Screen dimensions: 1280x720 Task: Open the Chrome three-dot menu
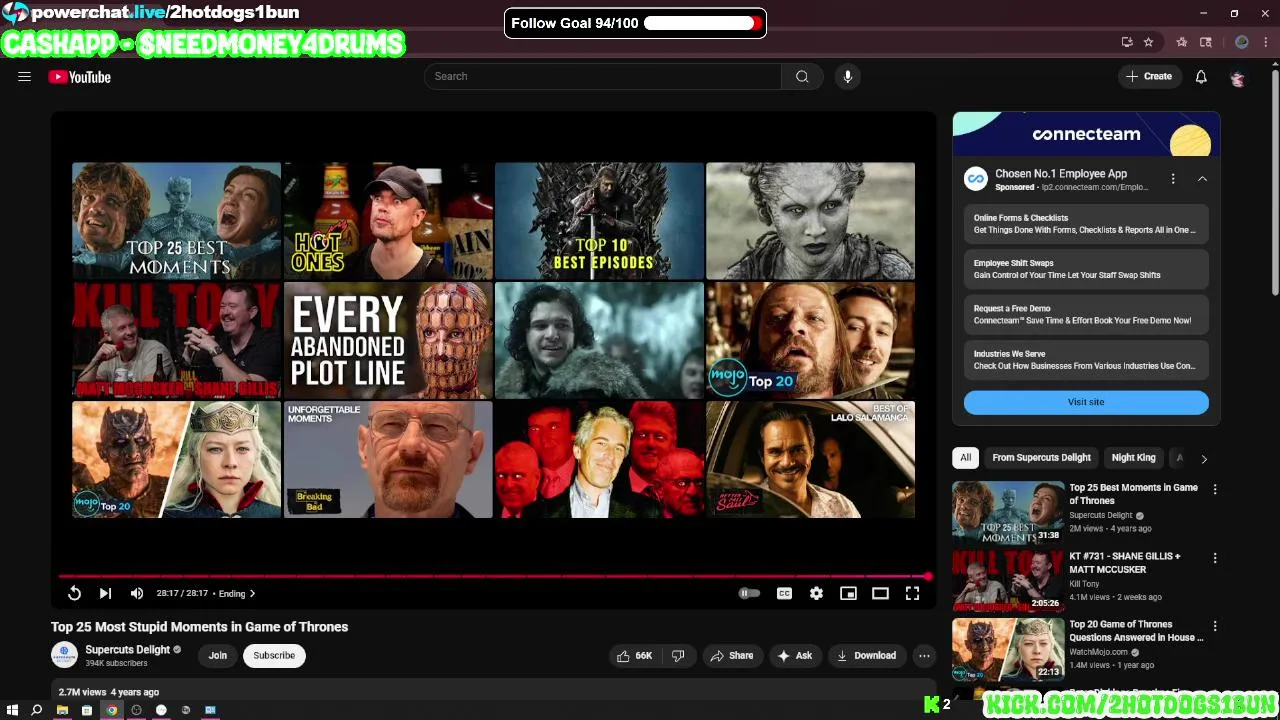pos(1266,42)
